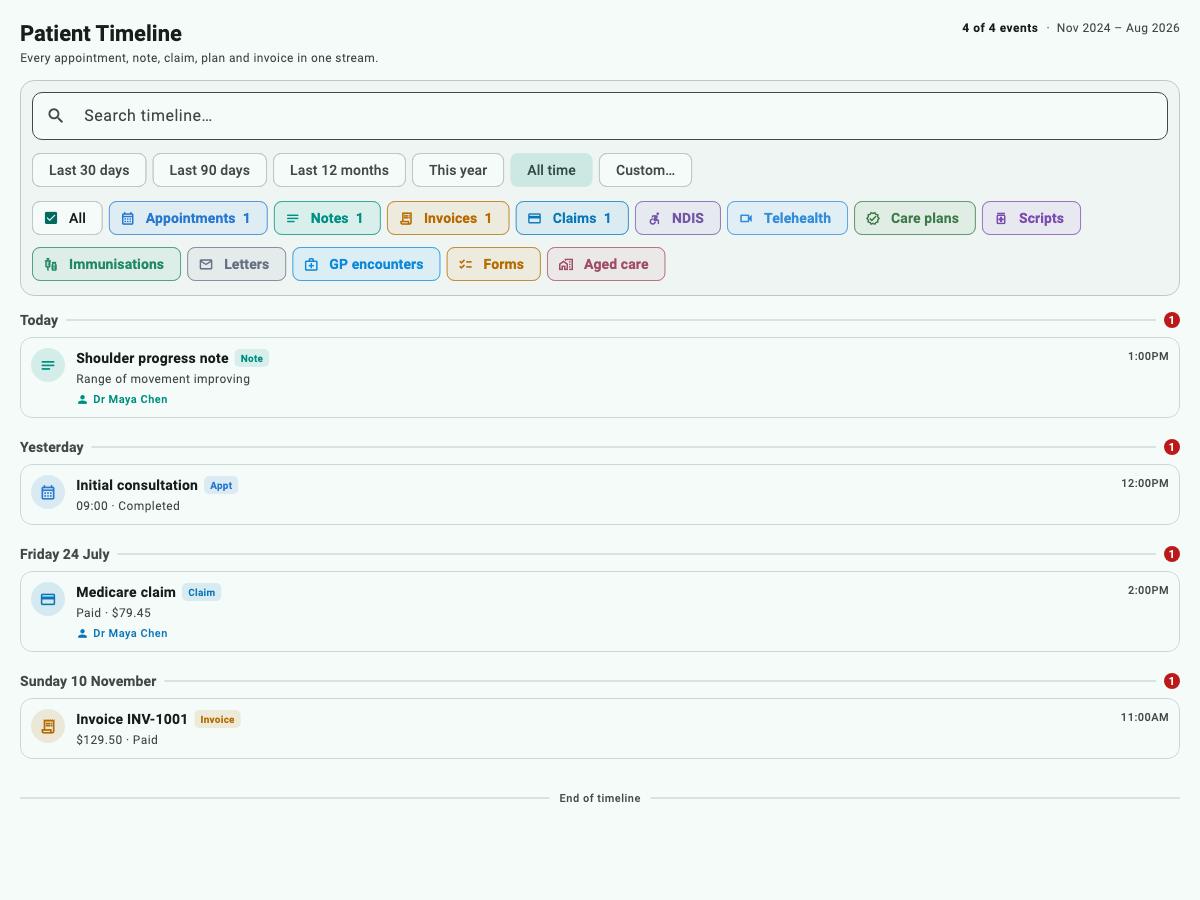Toggle the All filter checkbox
This screenshot has width=1200, height=900.
click(x=67, y=218)
